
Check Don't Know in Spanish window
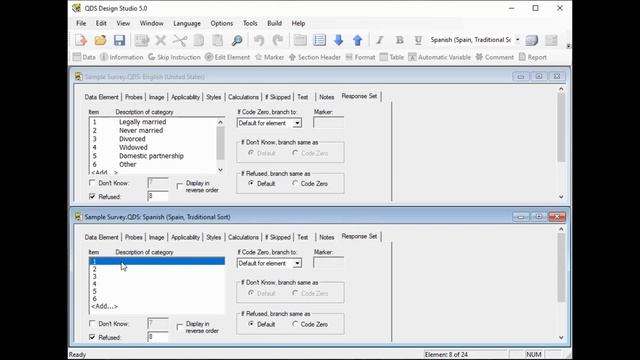pos(92,323)
